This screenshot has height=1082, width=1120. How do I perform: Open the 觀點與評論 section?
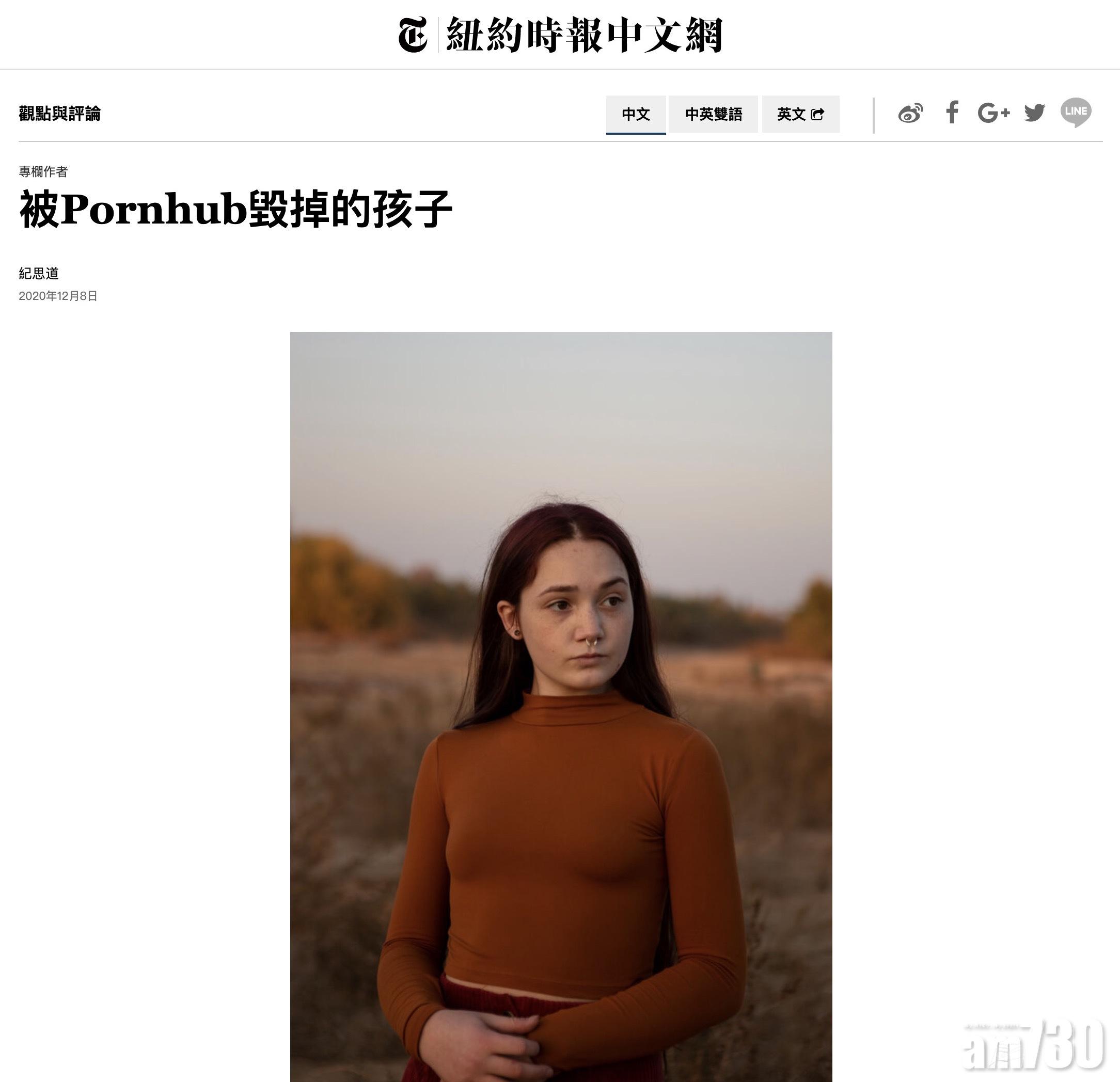point(59,114)
